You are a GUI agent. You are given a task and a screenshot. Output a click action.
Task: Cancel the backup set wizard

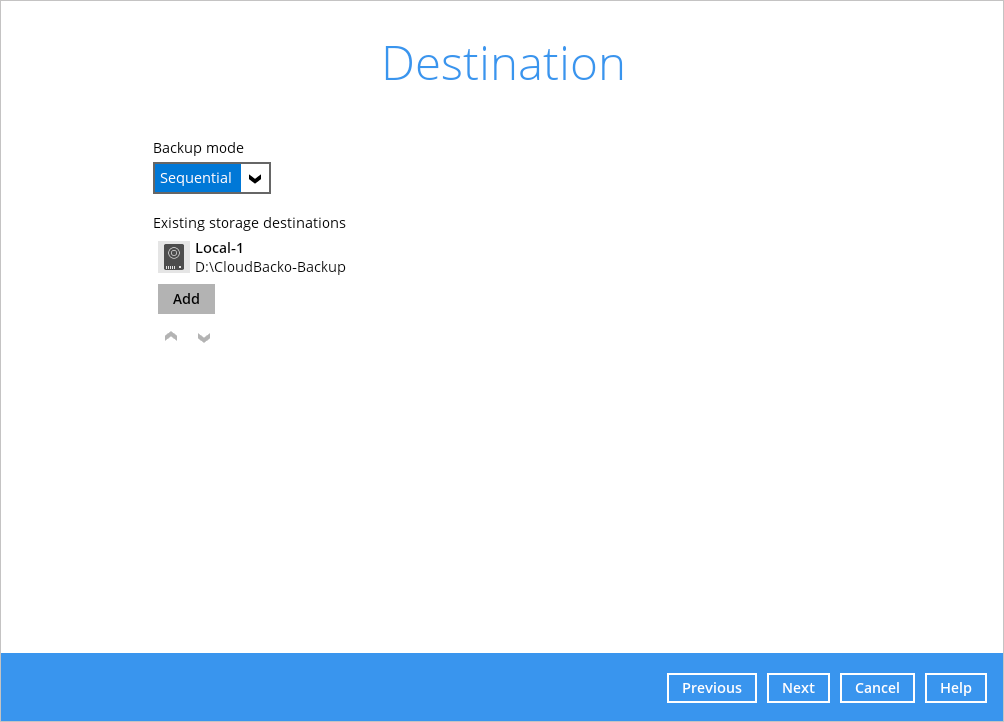pyautogui.click(x=877, y=688)
